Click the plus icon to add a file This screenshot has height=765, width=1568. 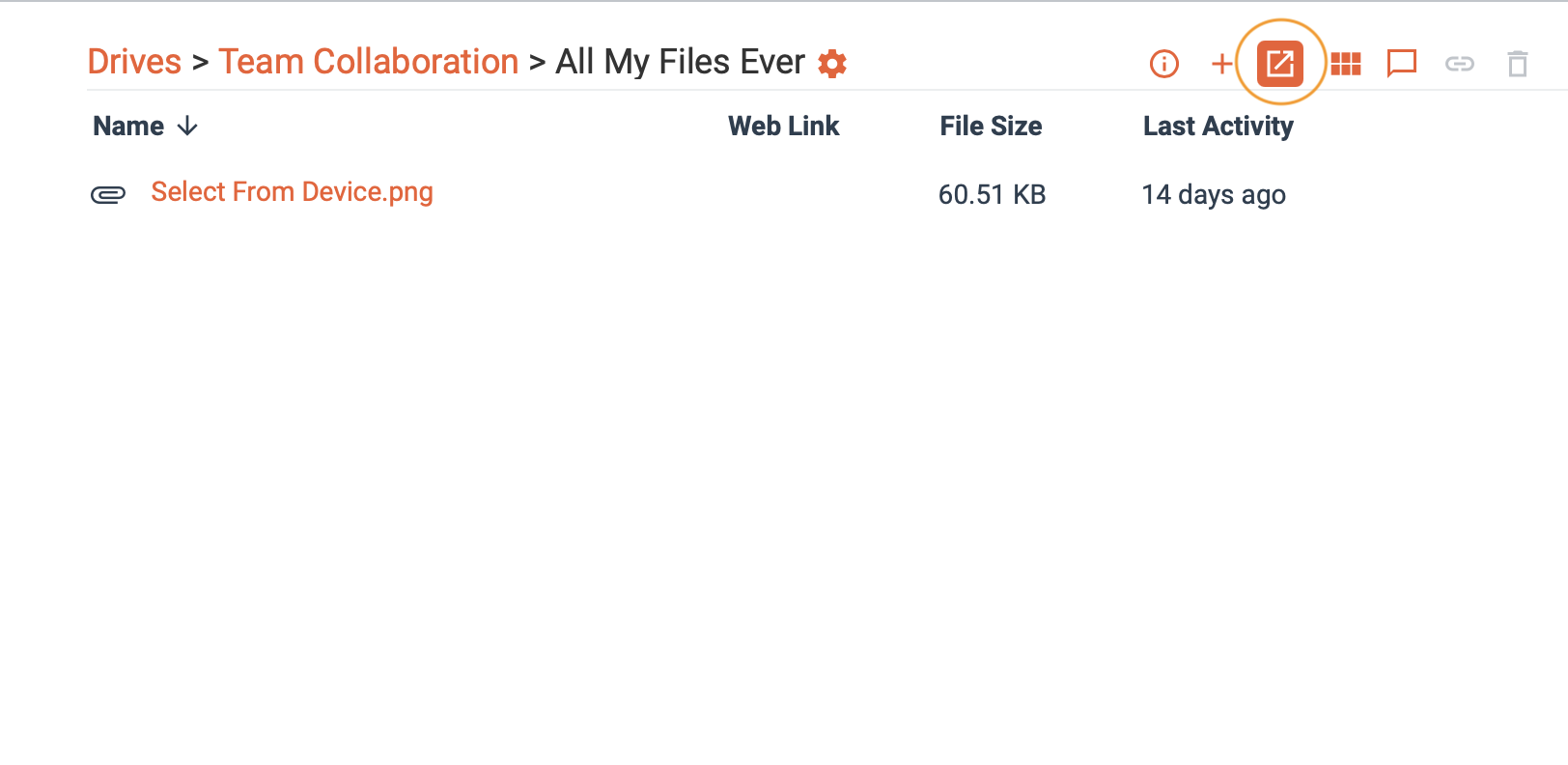[x=1221, y=64]
